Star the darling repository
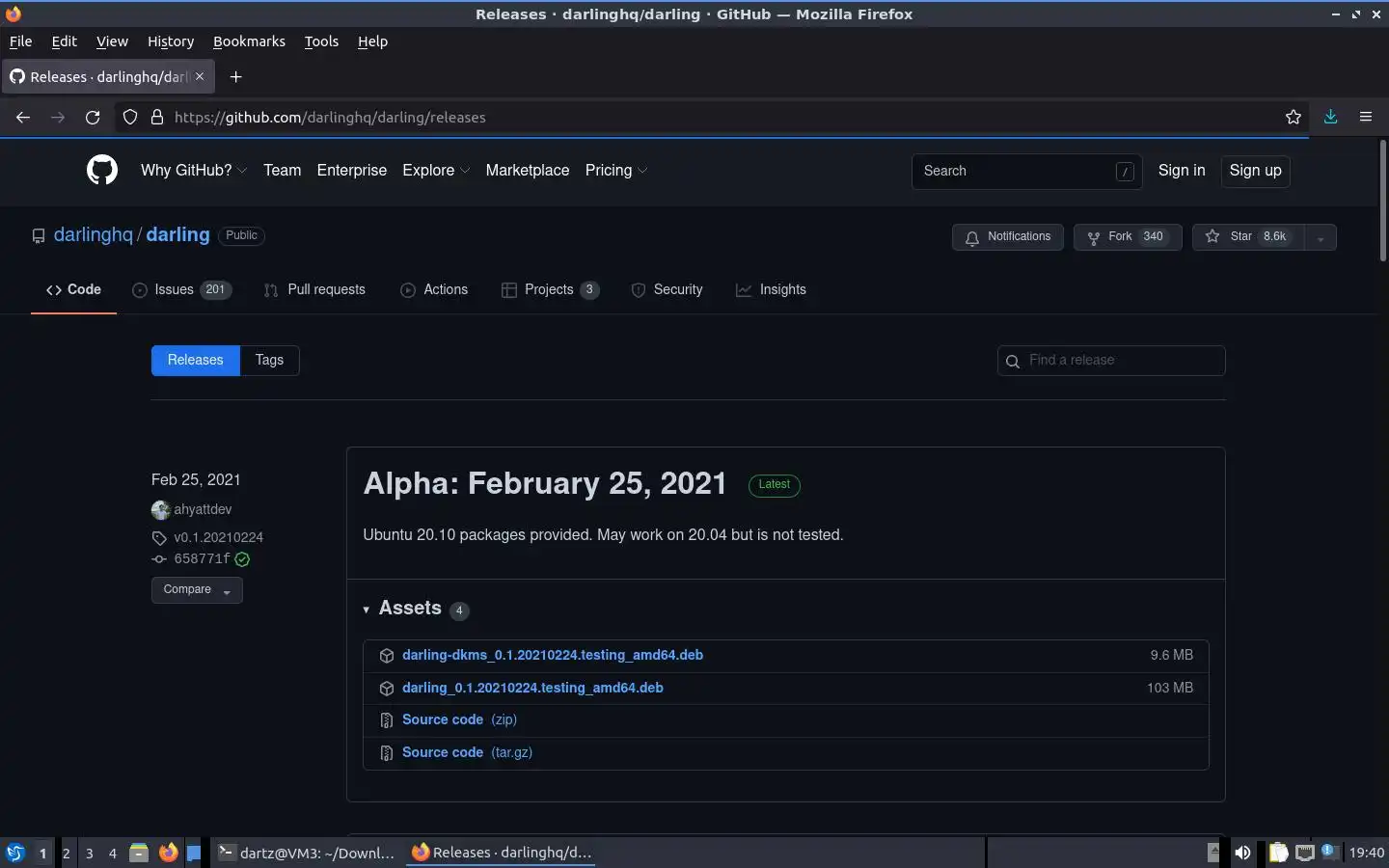 1247,236
